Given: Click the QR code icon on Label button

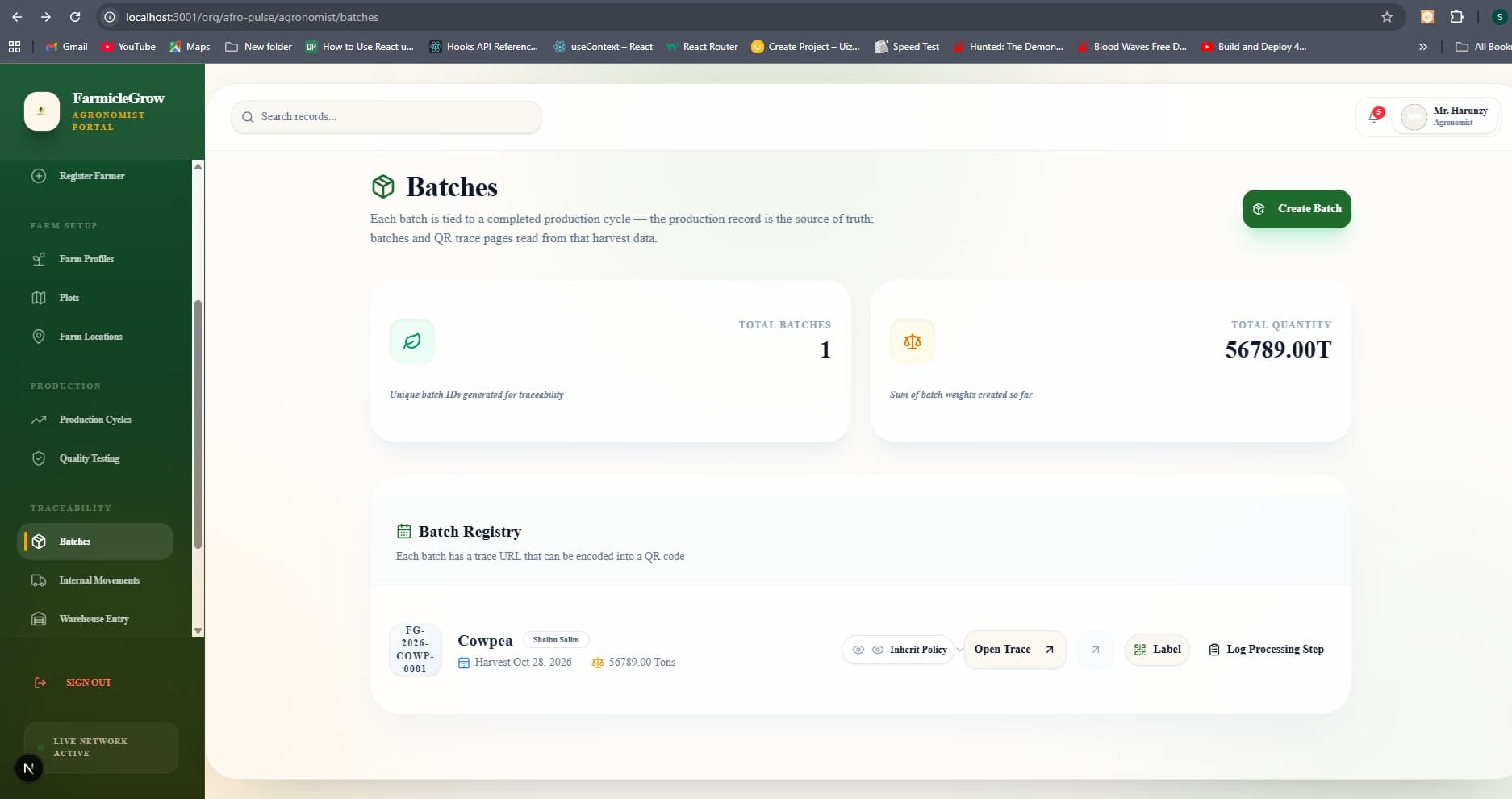Looking at the screenshot, I should (x=1140, y=650).
